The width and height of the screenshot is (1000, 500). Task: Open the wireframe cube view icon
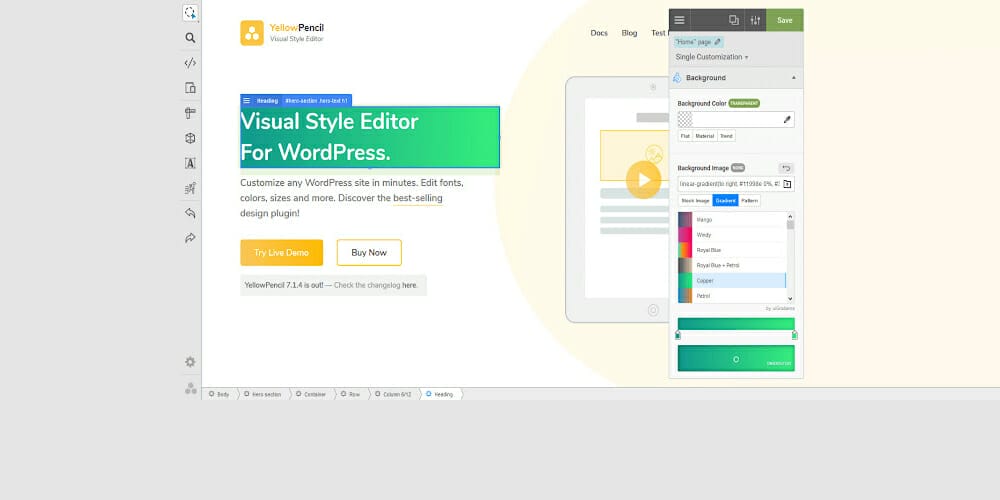[190, 138]
